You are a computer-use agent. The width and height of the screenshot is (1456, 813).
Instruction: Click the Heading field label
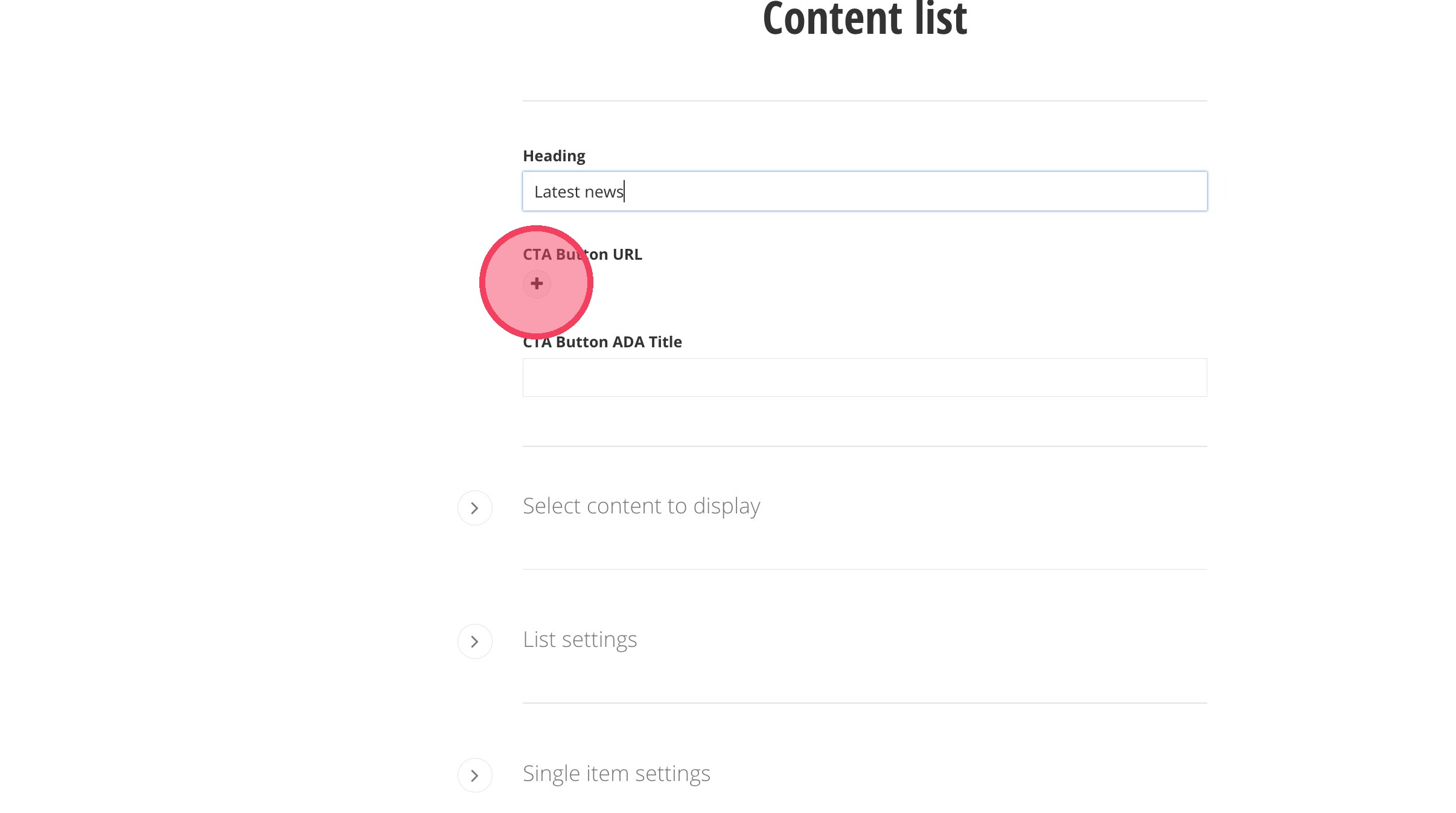(554, 156)
